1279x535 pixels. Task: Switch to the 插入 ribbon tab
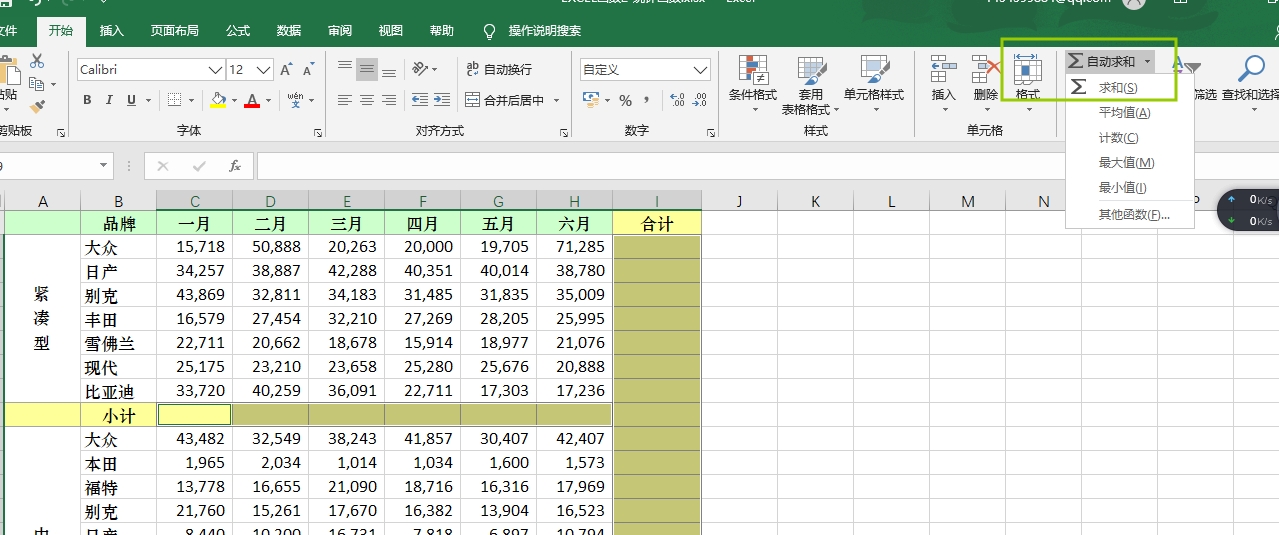pos(112,31)
